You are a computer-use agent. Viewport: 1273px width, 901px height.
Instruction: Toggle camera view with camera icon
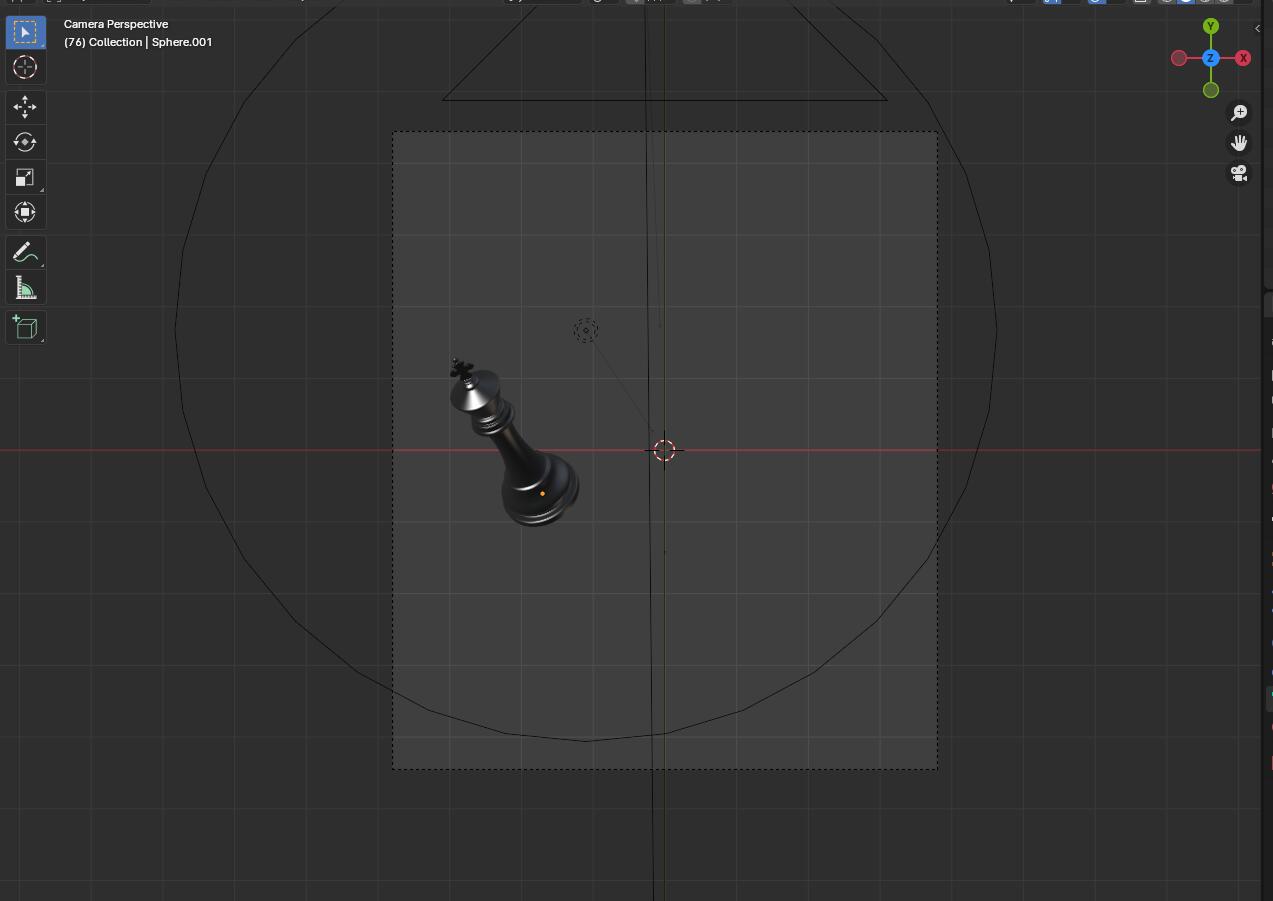click(1239, 173)
